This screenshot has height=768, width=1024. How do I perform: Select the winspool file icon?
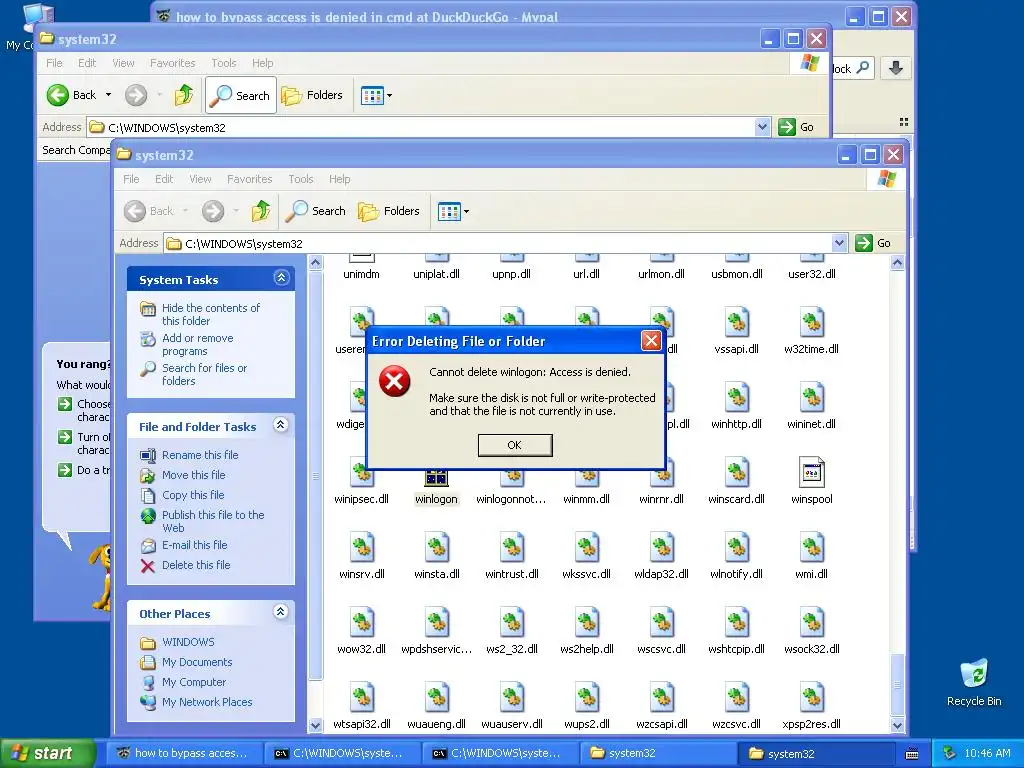point(811,472)
